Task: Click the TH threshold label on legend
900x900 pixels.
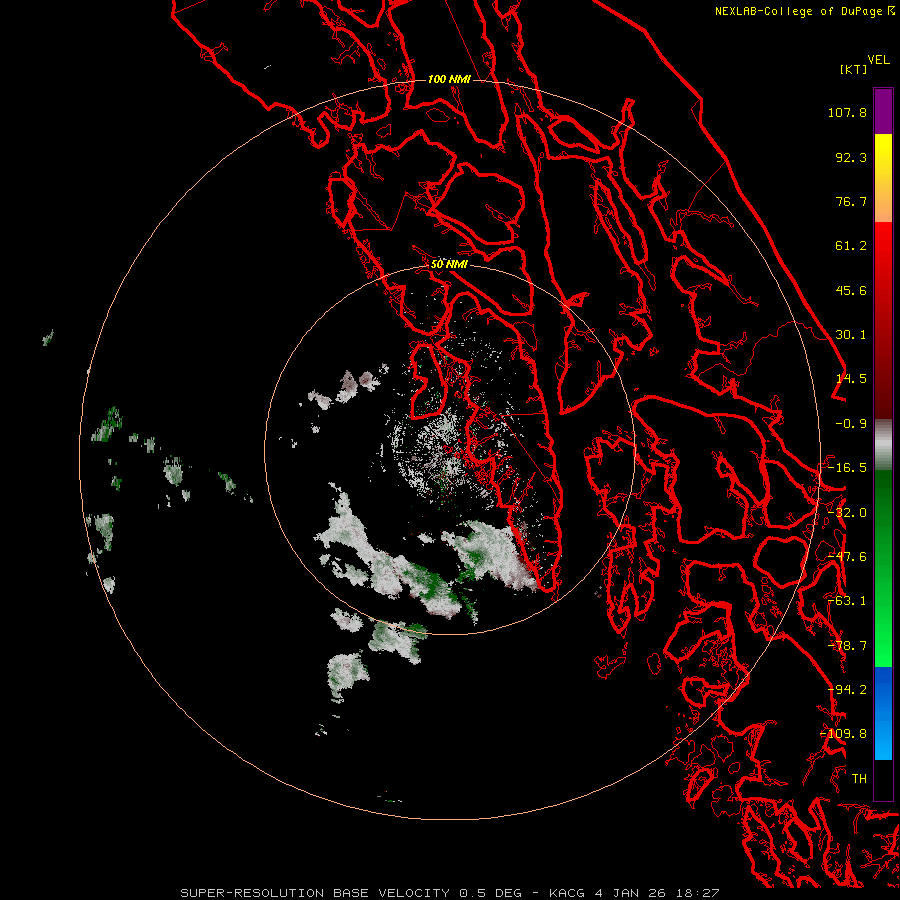Action: (859, 779)
